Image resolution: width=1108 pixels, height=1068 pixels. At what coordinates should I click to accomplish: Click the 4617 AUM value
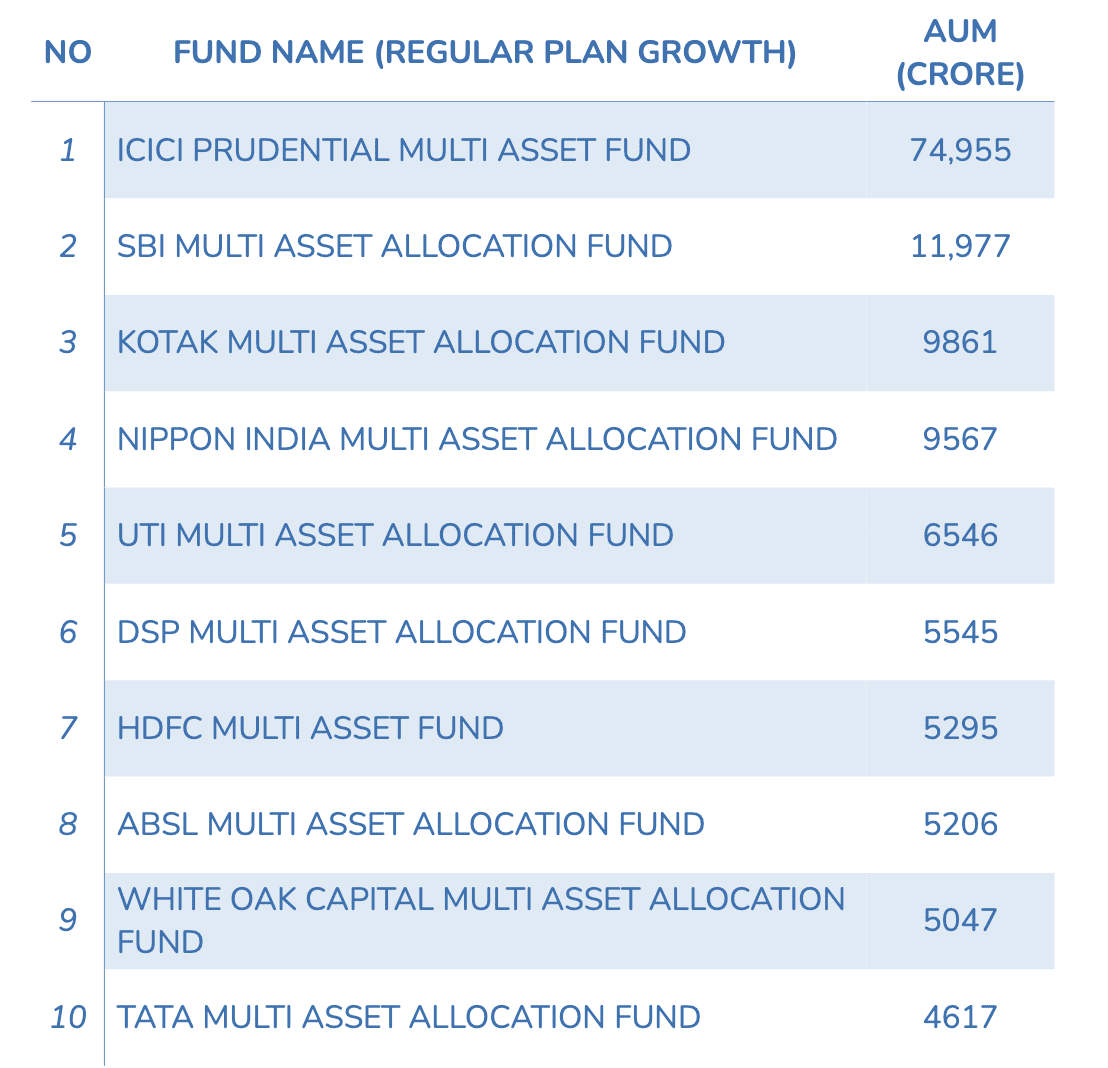coord(960,1017)
